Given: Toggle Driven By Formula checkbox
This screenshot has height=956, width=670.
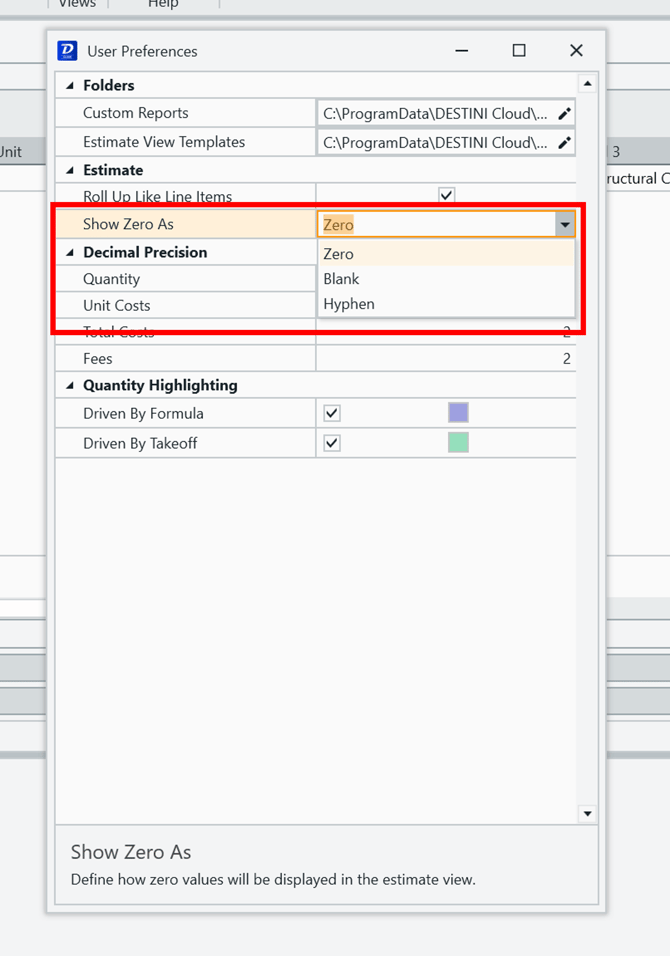Looking at the screenshot, I should pyautogui.click(x=332, y=413).
